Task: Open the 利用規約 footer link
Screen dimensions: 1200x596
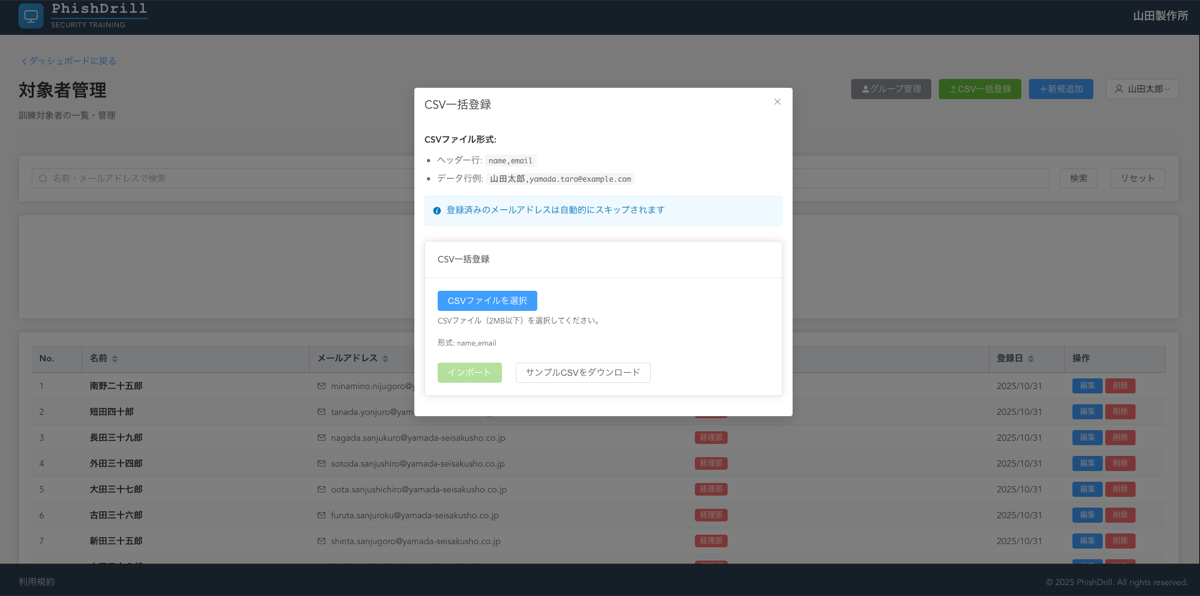Action: click(x=35, y=581)
